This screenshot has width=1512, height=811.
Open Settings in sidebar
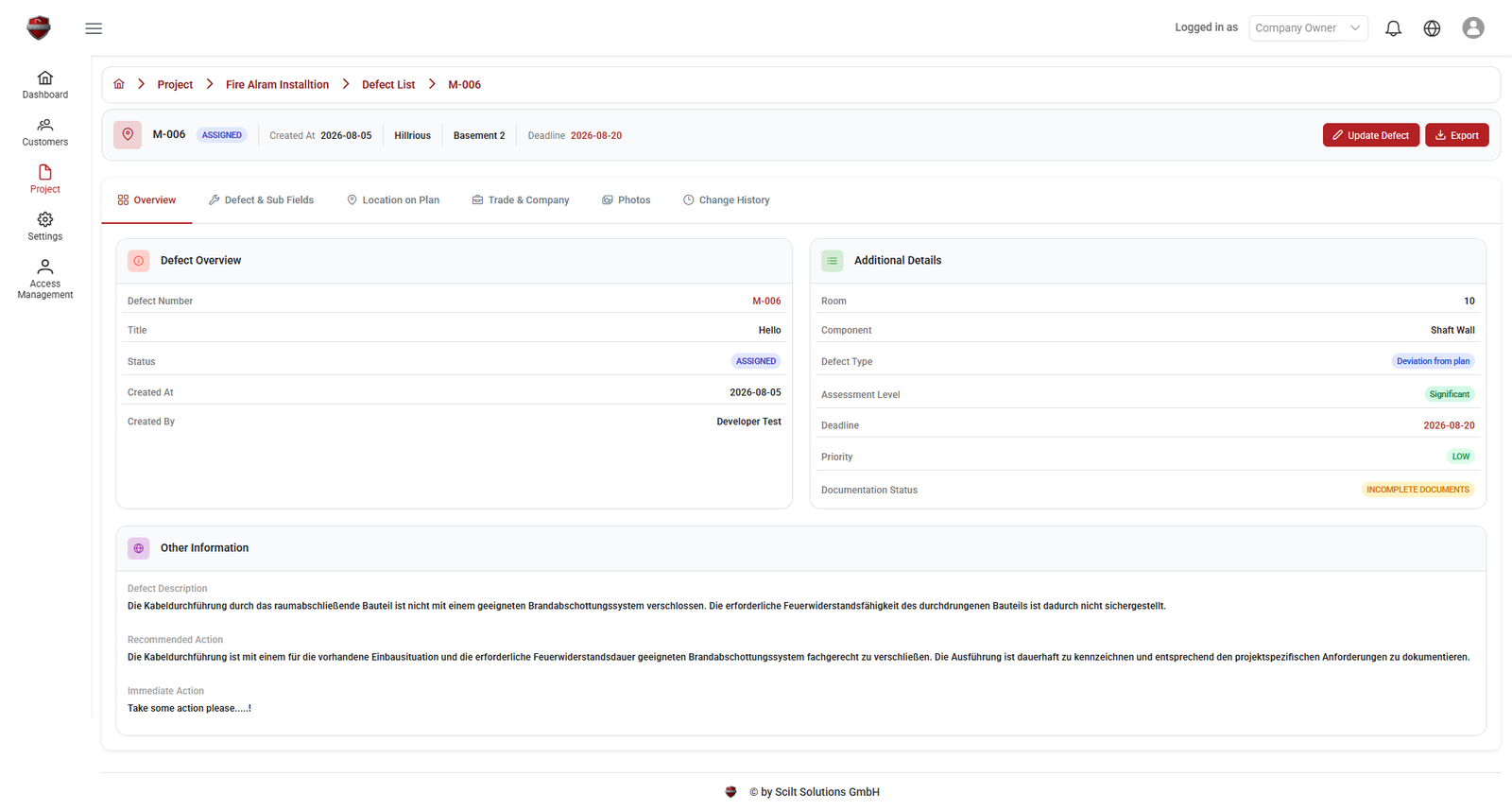coord(45,227)
